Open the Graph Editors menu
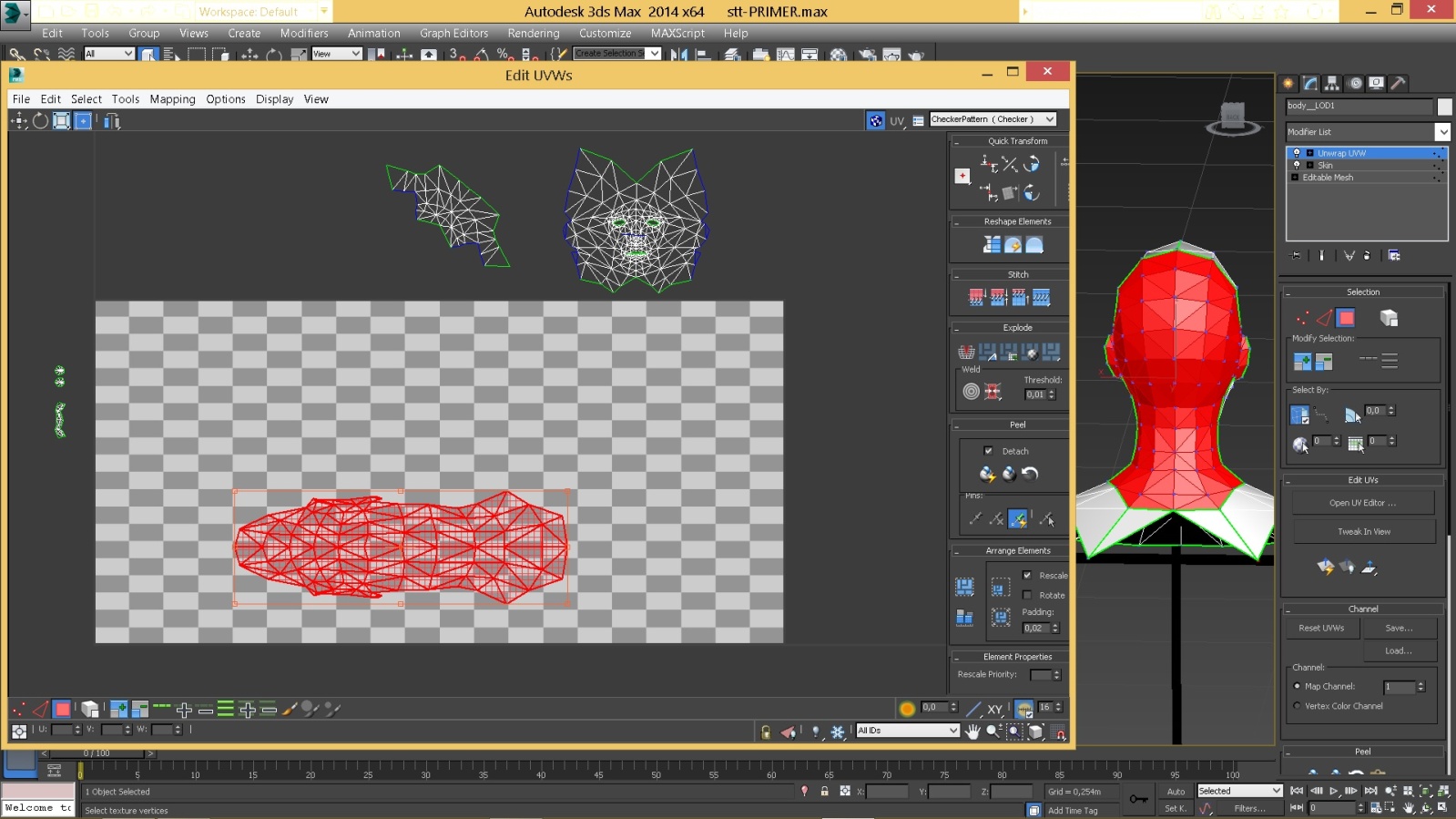This screenshot has height=819, width=1456. click(x=453, y=34)
